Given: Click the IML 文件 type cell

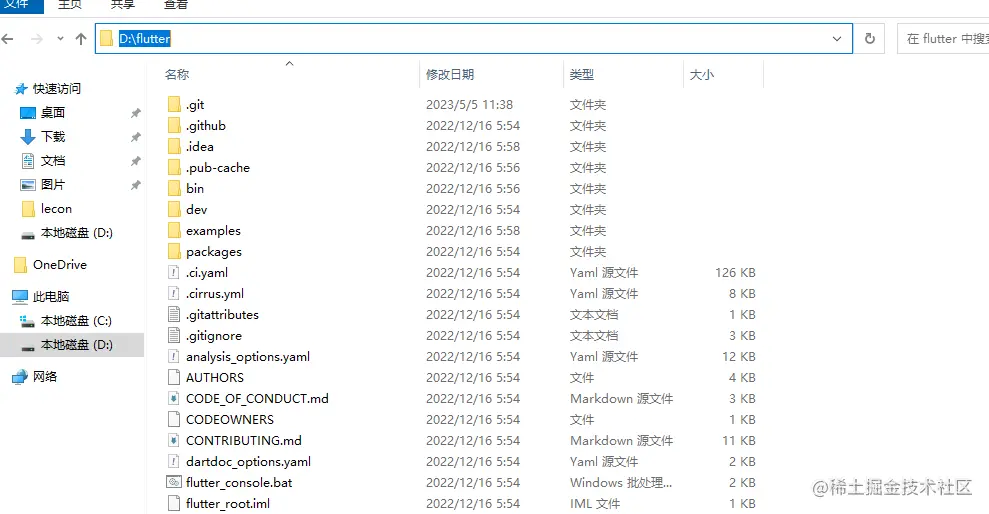Looking at the screenshot, I should (x=595, y=503).
